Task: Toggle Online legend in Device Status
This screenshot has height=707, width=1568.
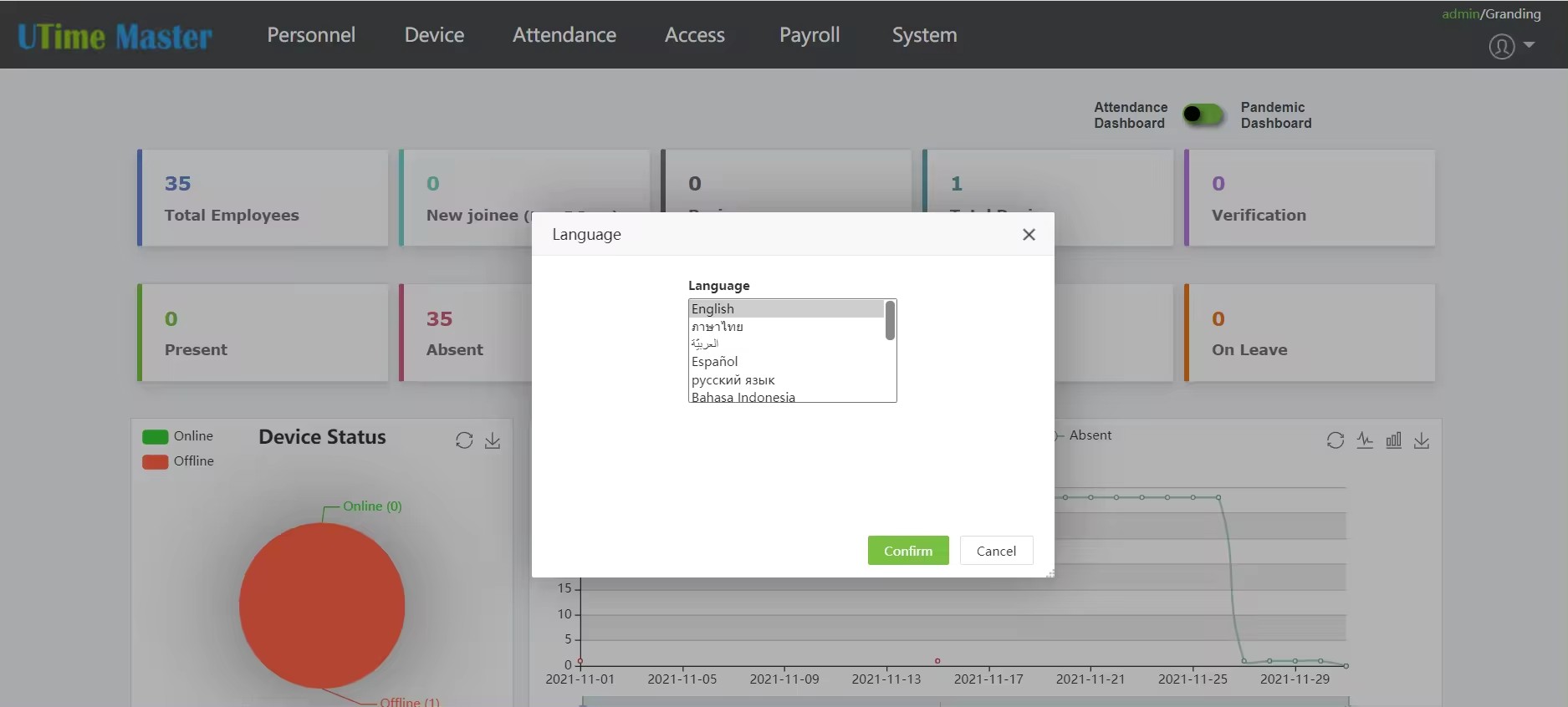Action: [178, 436]
